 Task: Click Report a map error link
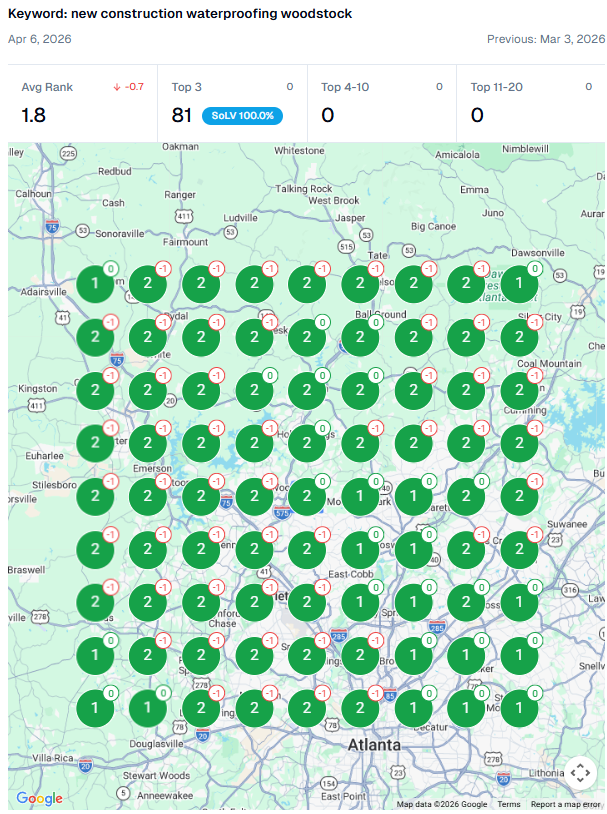[x=565, y=804]
